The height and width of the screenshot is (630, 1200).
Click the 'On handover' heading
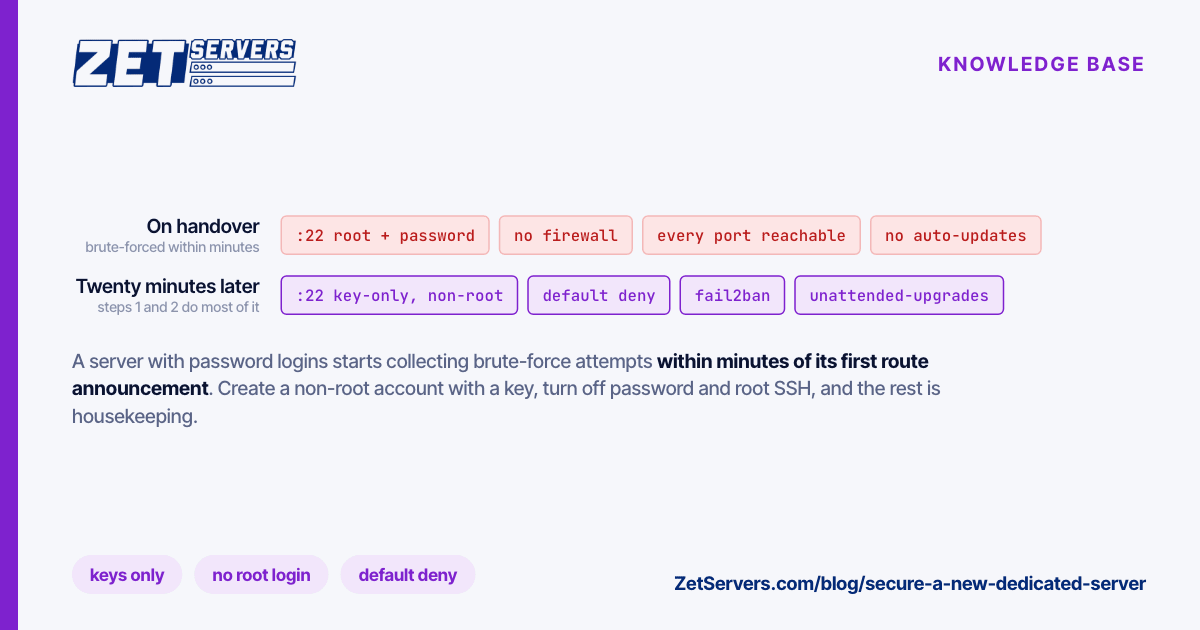tap(203, 227)
